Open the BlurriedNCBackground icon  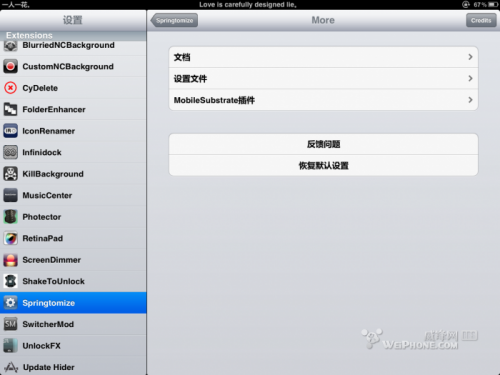click(10, 46)
